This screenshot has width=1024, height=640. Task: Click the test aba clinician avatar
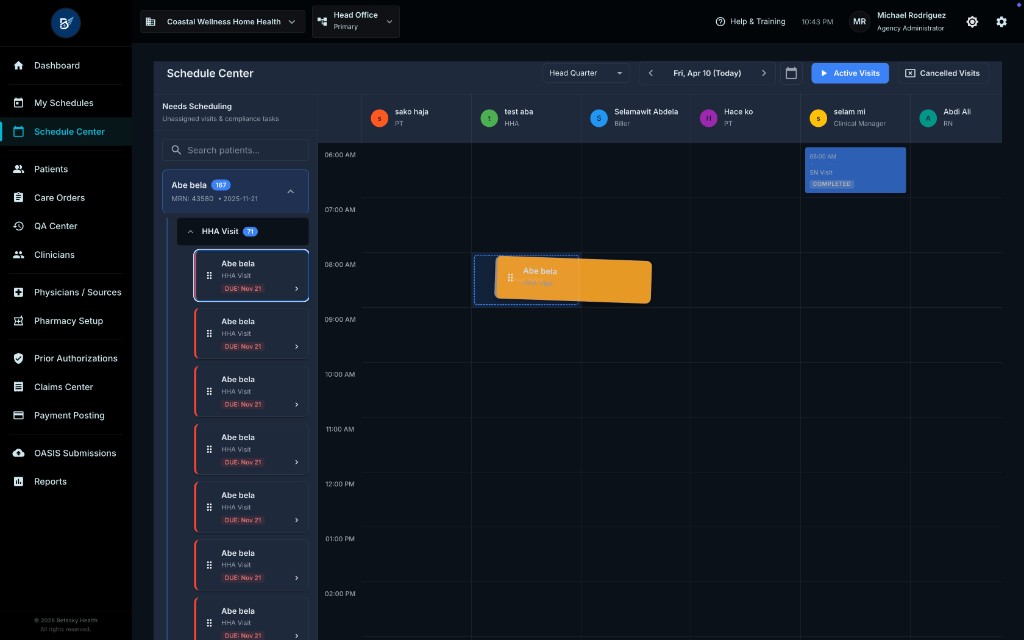pos(489,118)
